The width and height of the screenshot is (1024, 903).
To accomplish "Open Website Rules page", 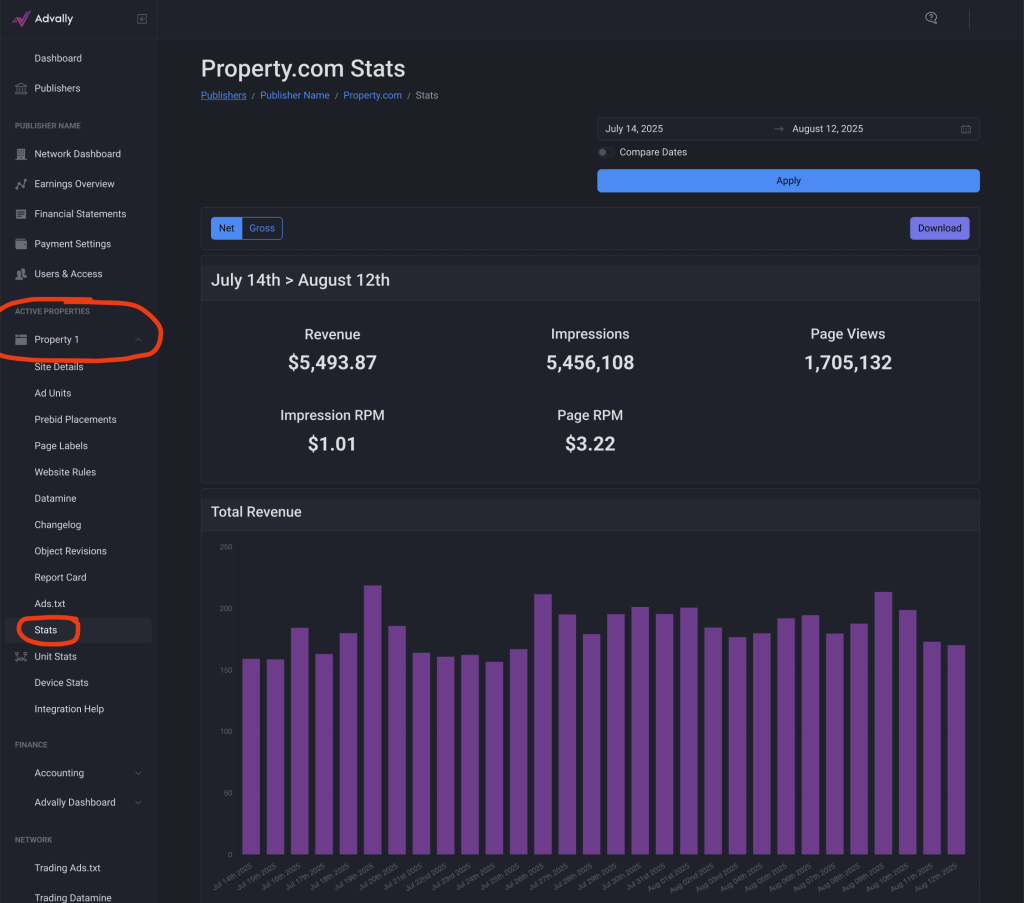I will click(x=65, y=472).
